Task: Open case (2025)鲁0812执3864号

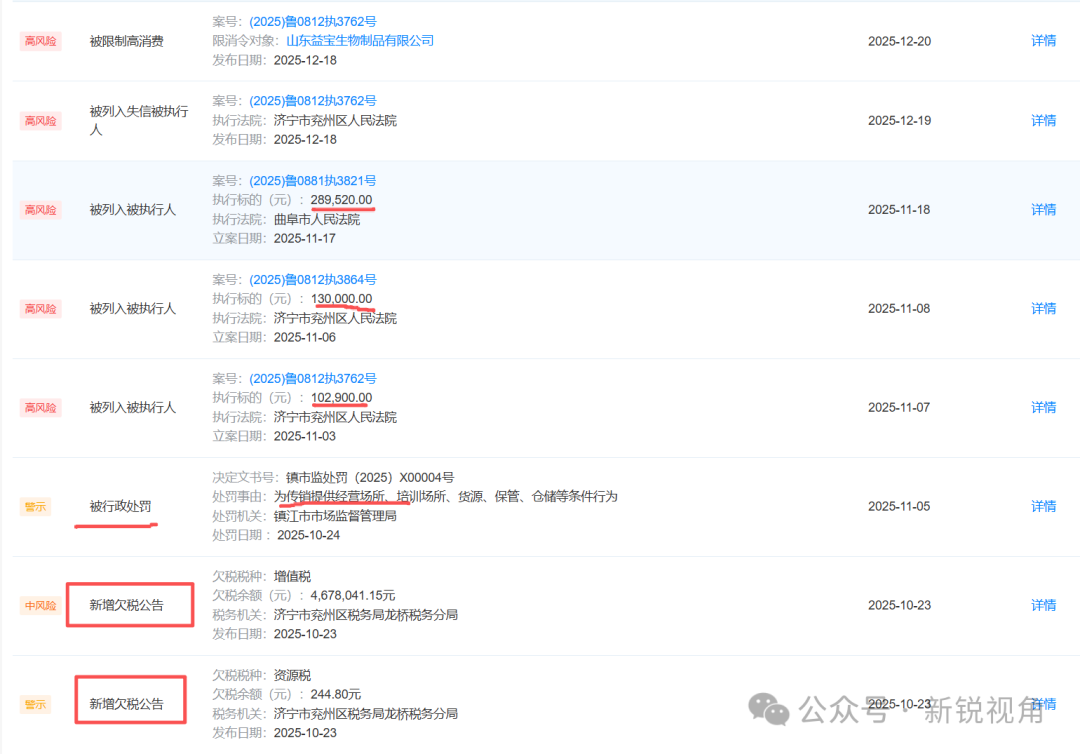Action: pos(312,280)
